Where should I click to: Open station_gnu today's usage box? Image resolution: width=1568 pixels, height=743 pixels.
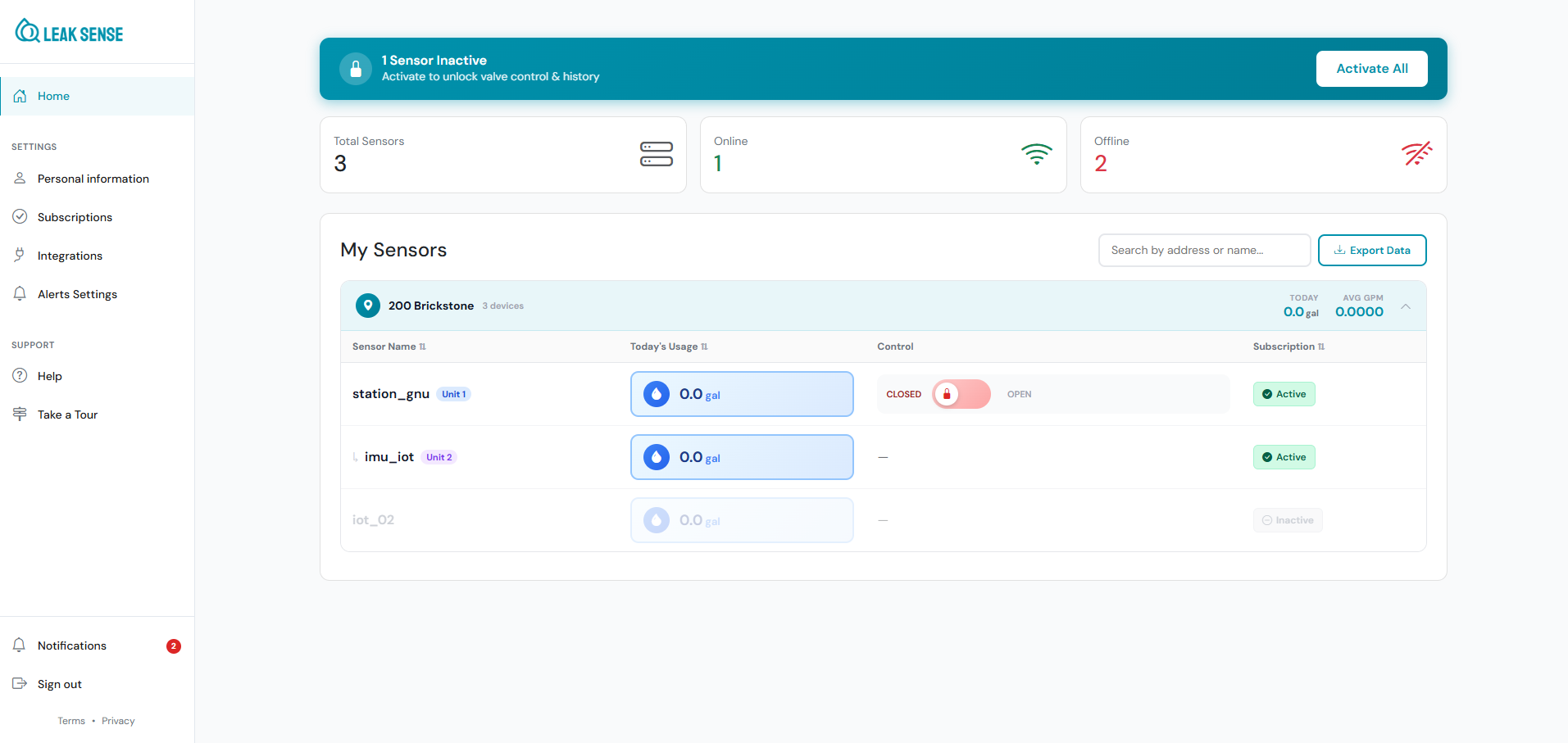coord(742,394)
